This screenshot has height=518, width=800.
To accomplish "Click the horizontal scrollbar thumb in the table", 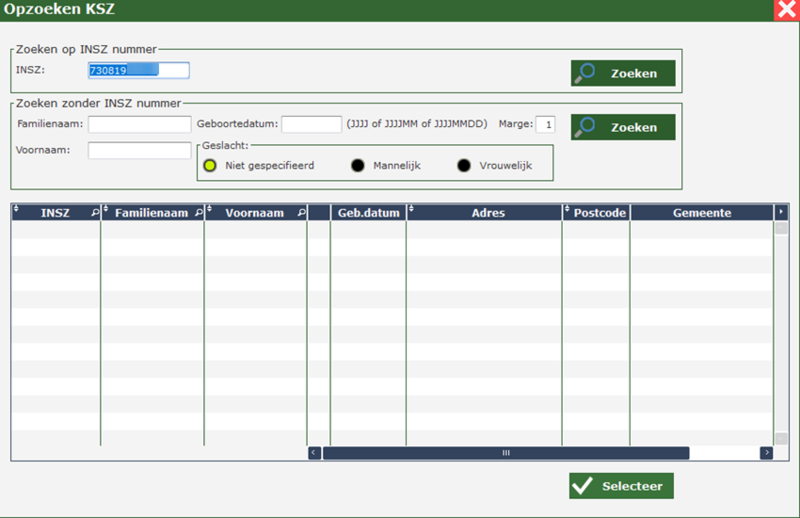I will coord(505,453).
